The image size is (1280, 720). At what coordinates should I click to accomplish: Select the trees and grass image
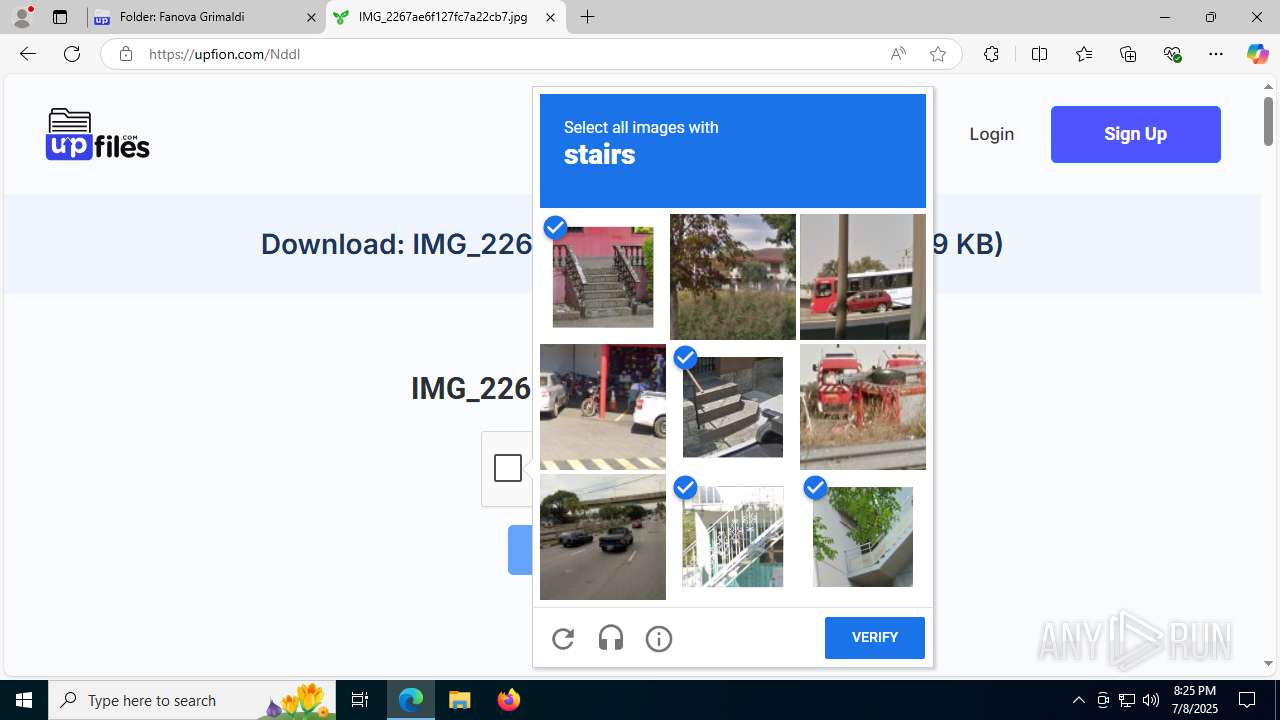click(733, 277)
